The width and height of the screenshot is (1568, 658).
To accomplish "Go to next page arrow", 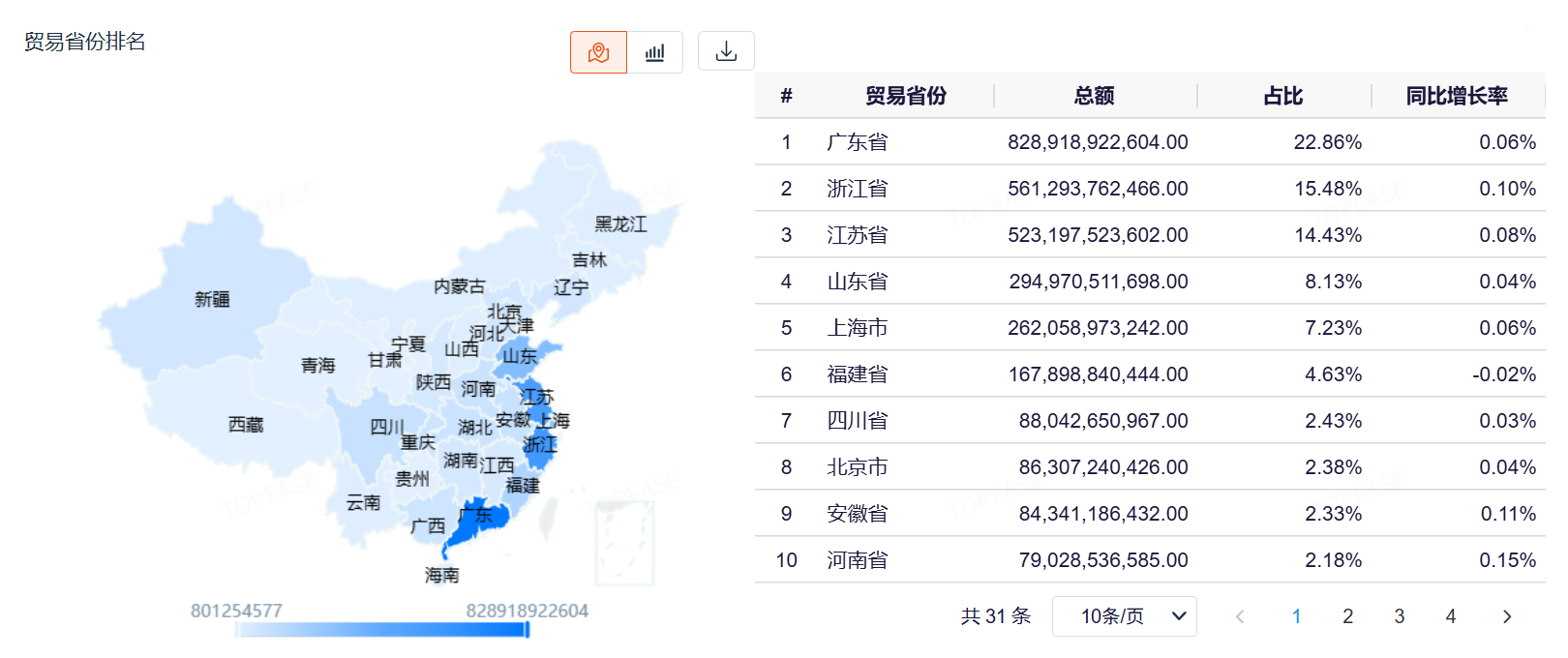I will pos(1506,616).
